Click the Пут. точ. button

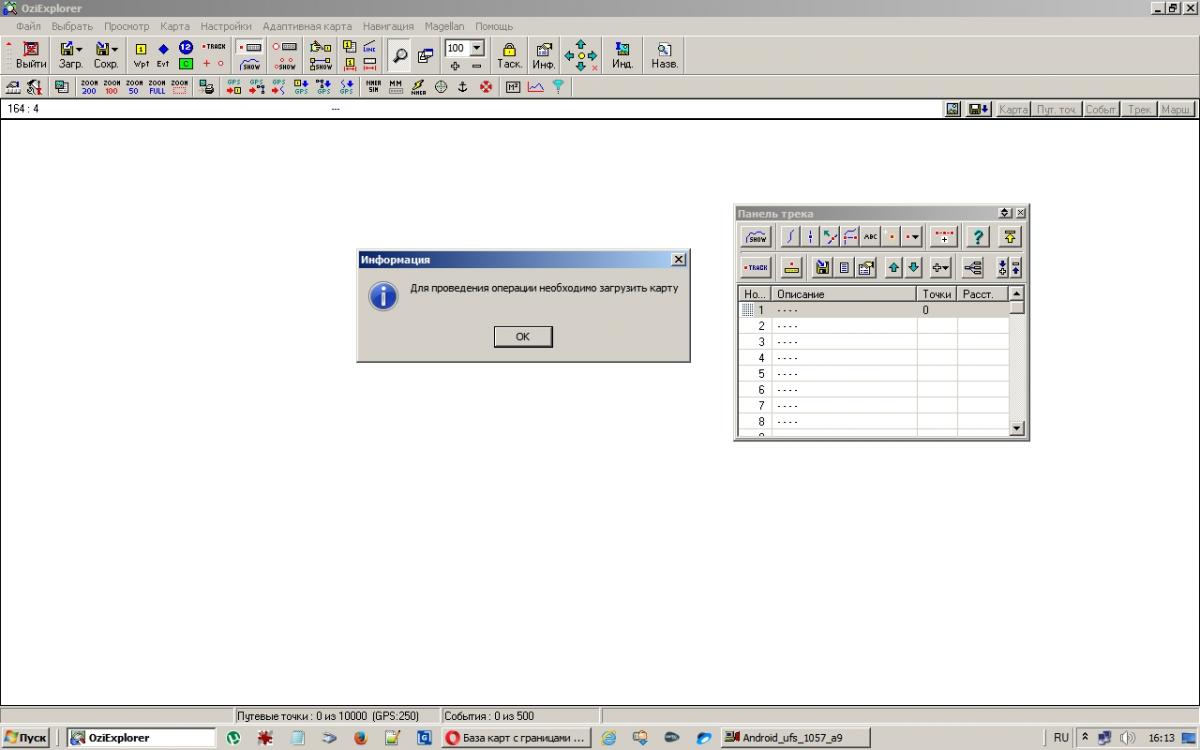point(1057,109)
